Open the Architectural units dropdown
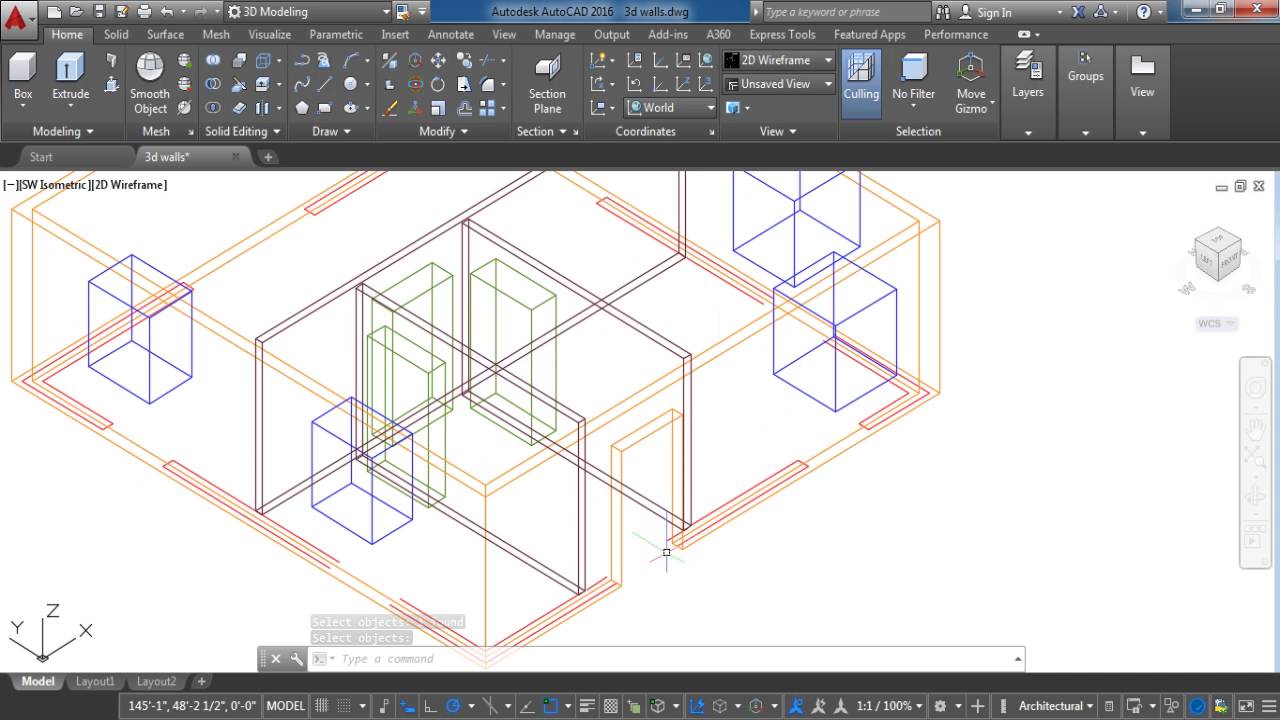 (x=1056, y=706)
